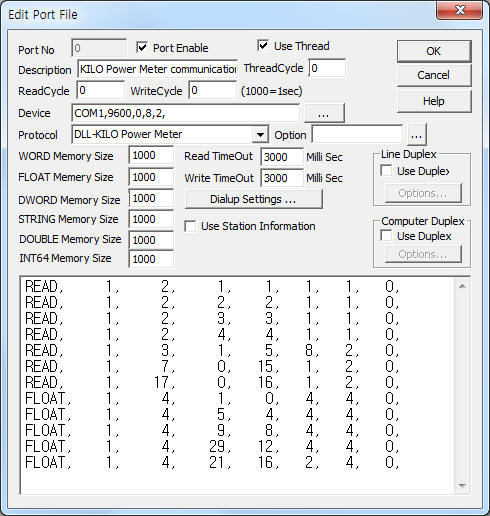Click the line READ, 1, 2, 4, 4

click(x=212, y=334)
